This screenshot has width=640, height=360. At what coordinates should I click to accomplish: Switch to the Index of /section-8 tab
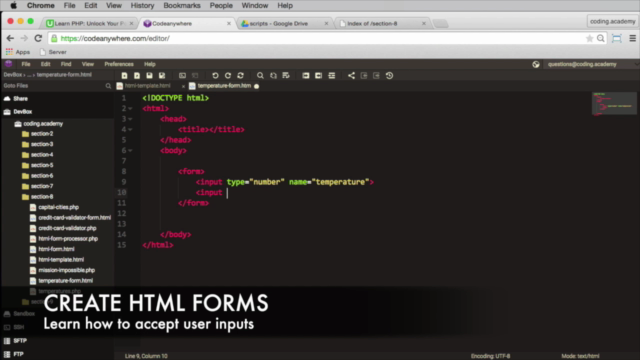[372, 24]
